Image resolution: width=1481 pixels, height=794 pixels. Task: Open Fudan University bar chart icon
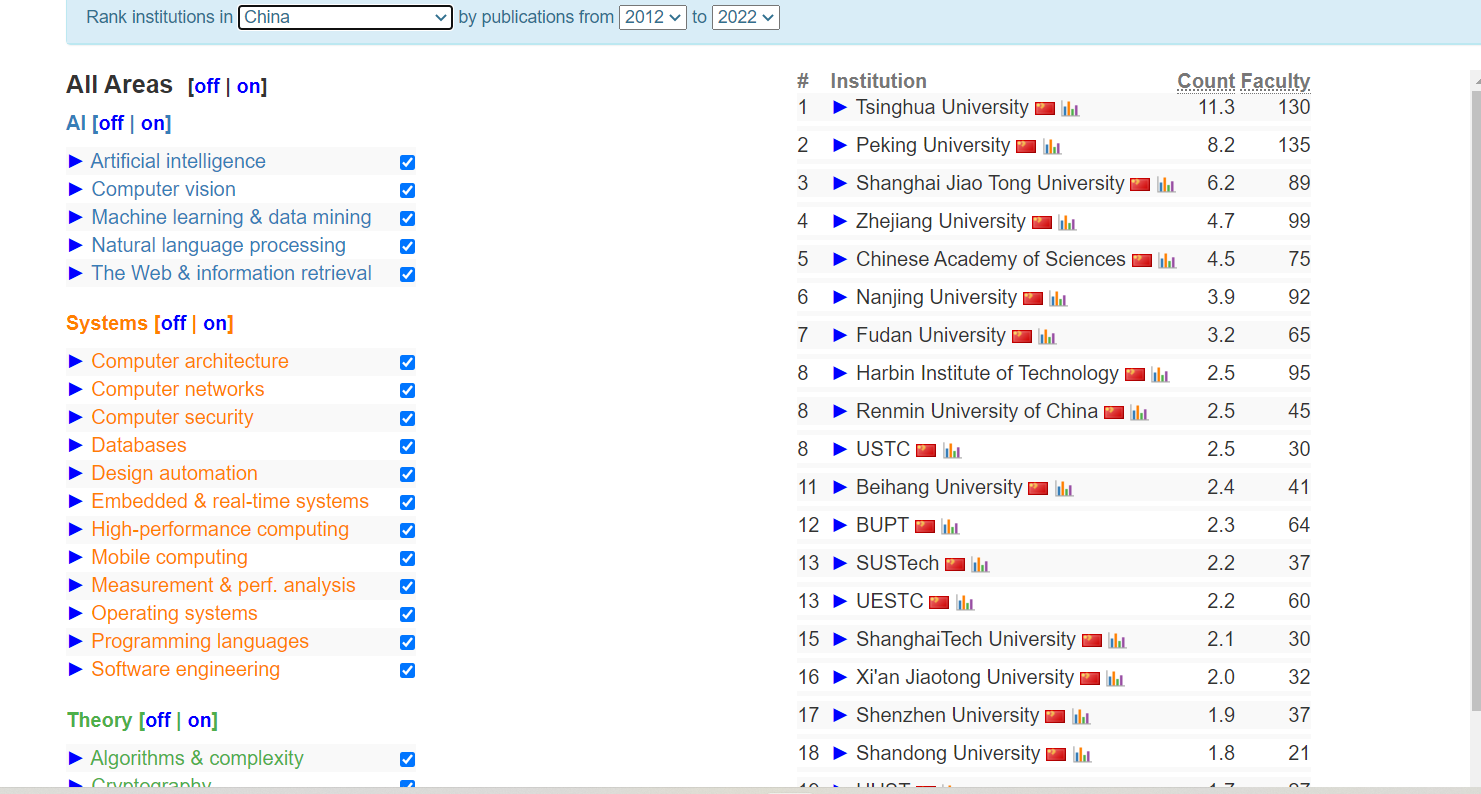pyautogui.click(x=1047, y=337)
